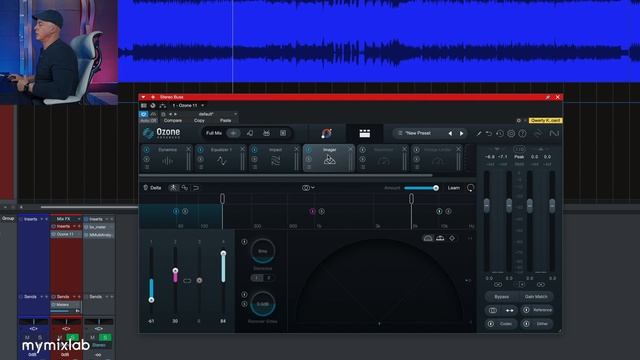640x360 pixels.
Task: Open Ozone undo history clock icon
Action: [500, 133]
